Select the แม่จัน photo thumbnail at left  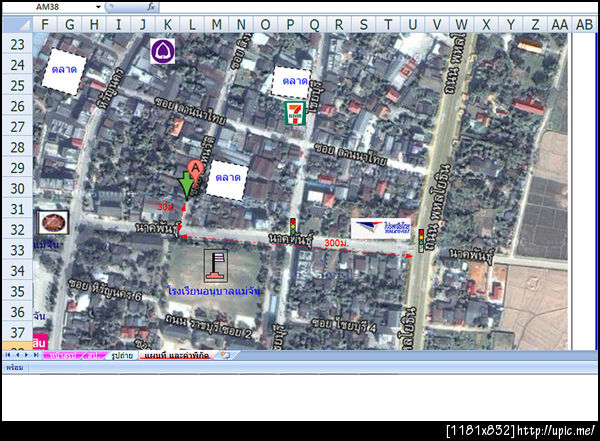[53, 222]
